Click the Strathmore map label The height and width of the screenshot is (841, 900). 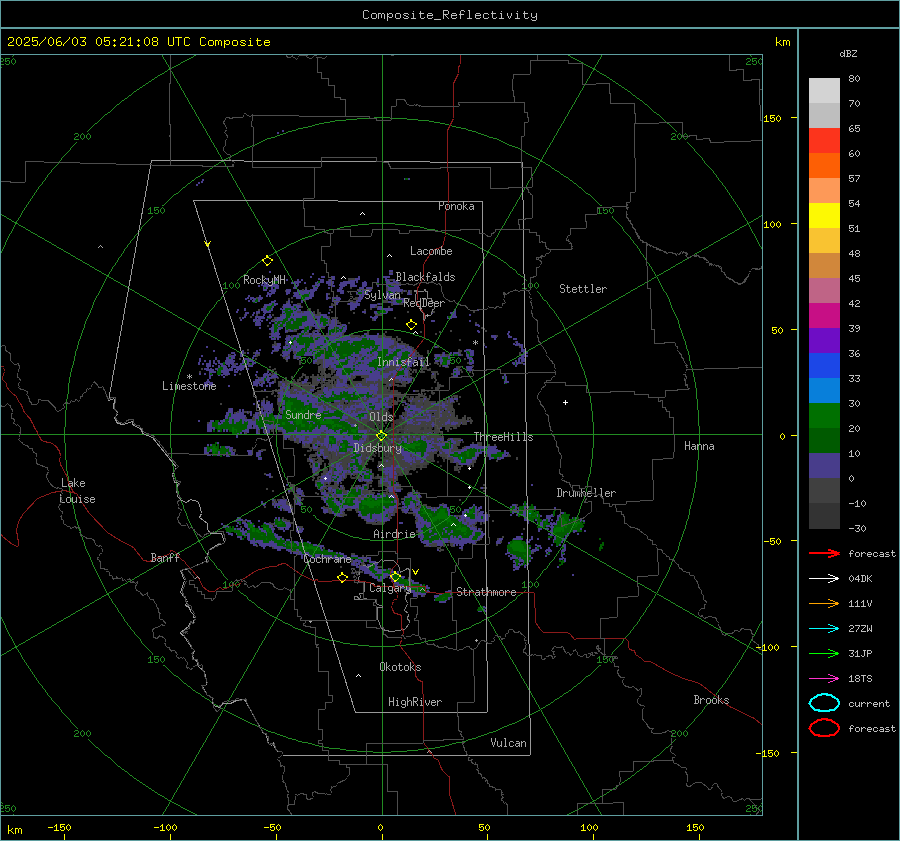point(486,592)
